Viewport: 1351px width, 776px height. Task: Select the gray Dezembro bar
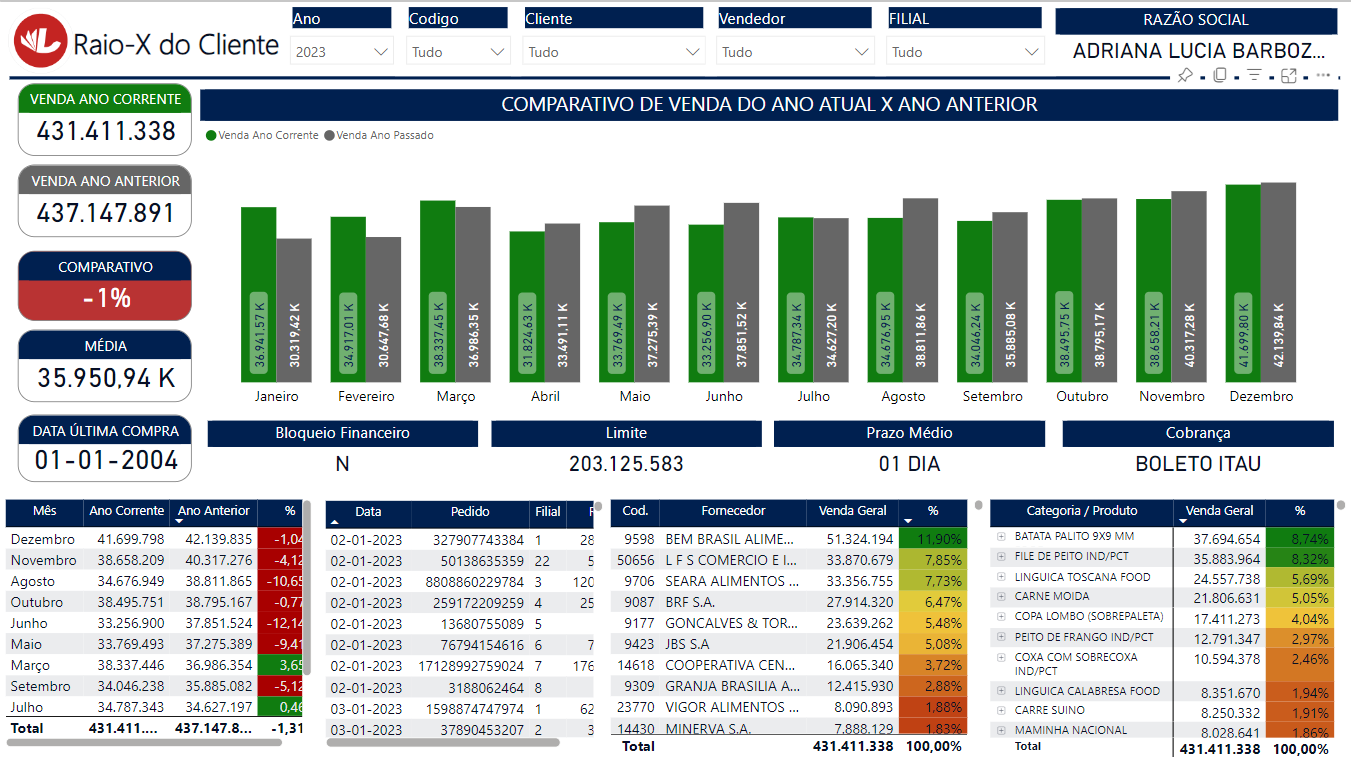coord(1278,282)
